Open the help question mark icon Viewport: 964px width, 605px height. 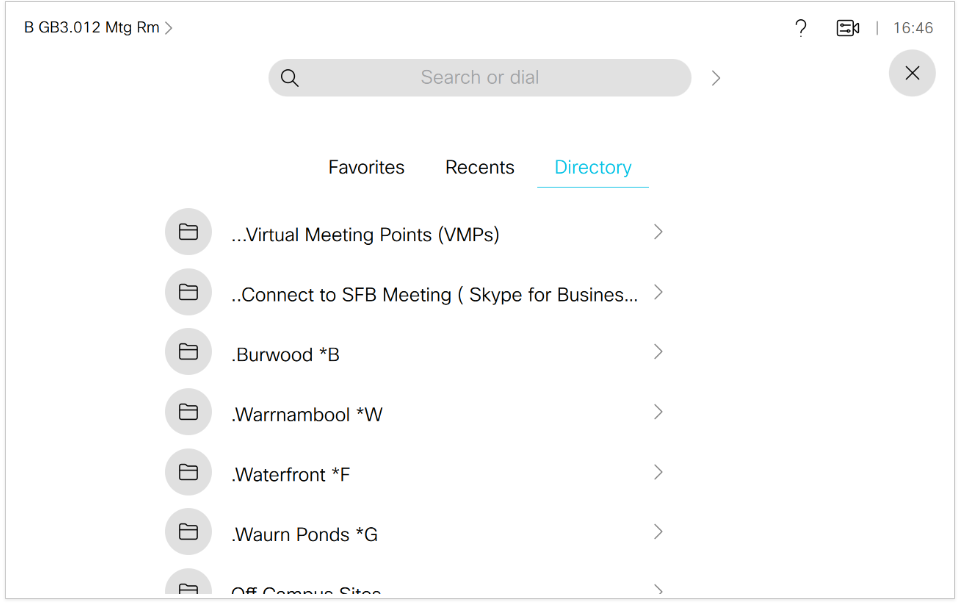coord(800,28)
